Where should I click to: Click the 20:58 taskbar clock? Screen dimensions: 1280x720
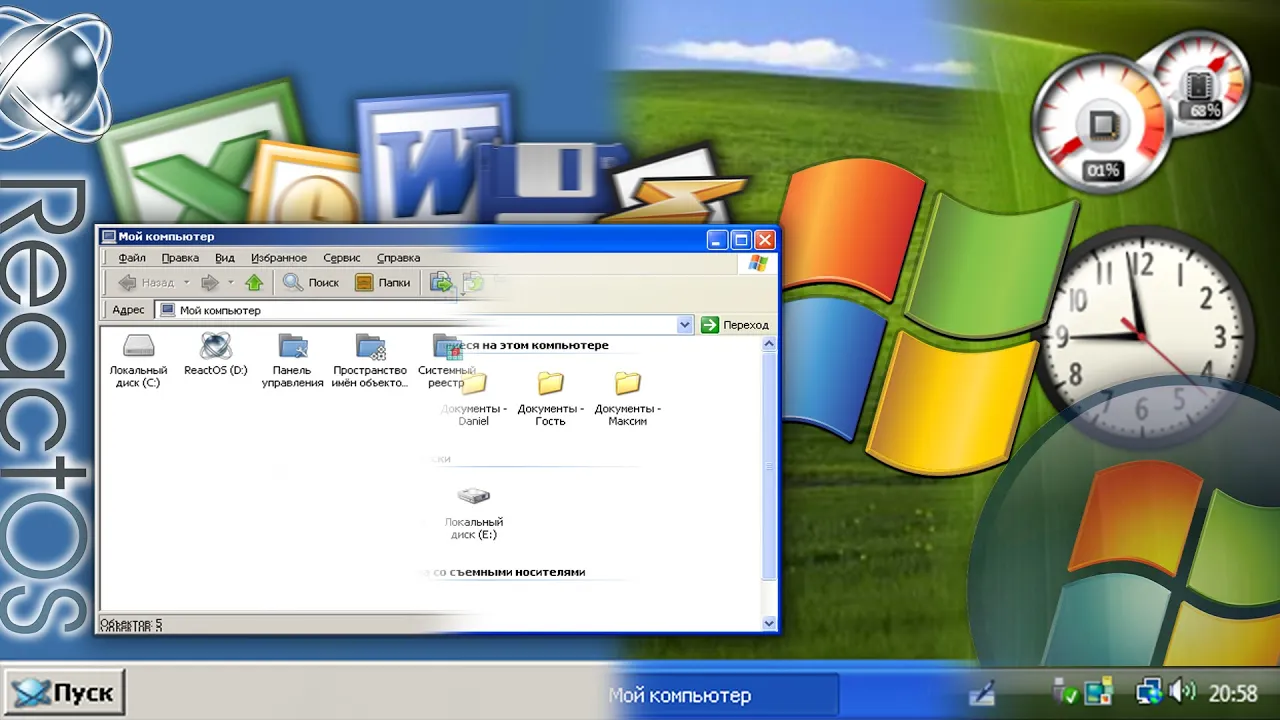[1232, 693]
